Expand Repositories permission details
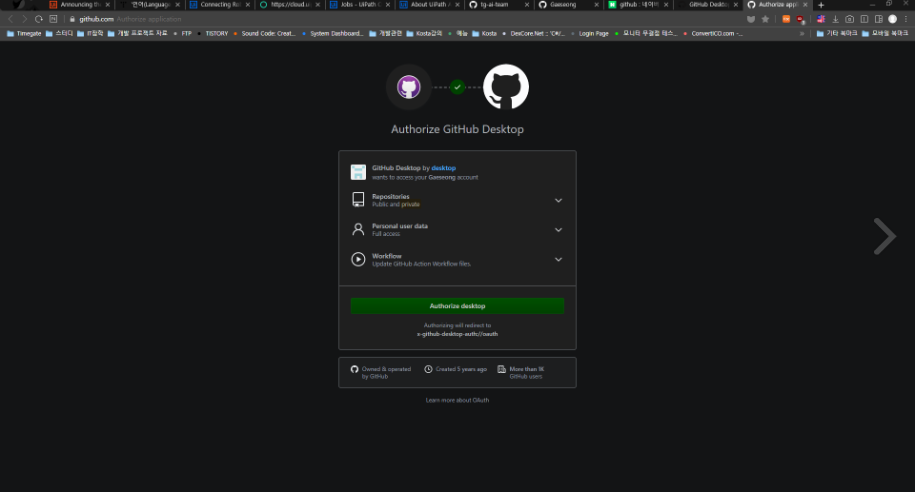Screen dimensions: 916x494 coord(558,200)
